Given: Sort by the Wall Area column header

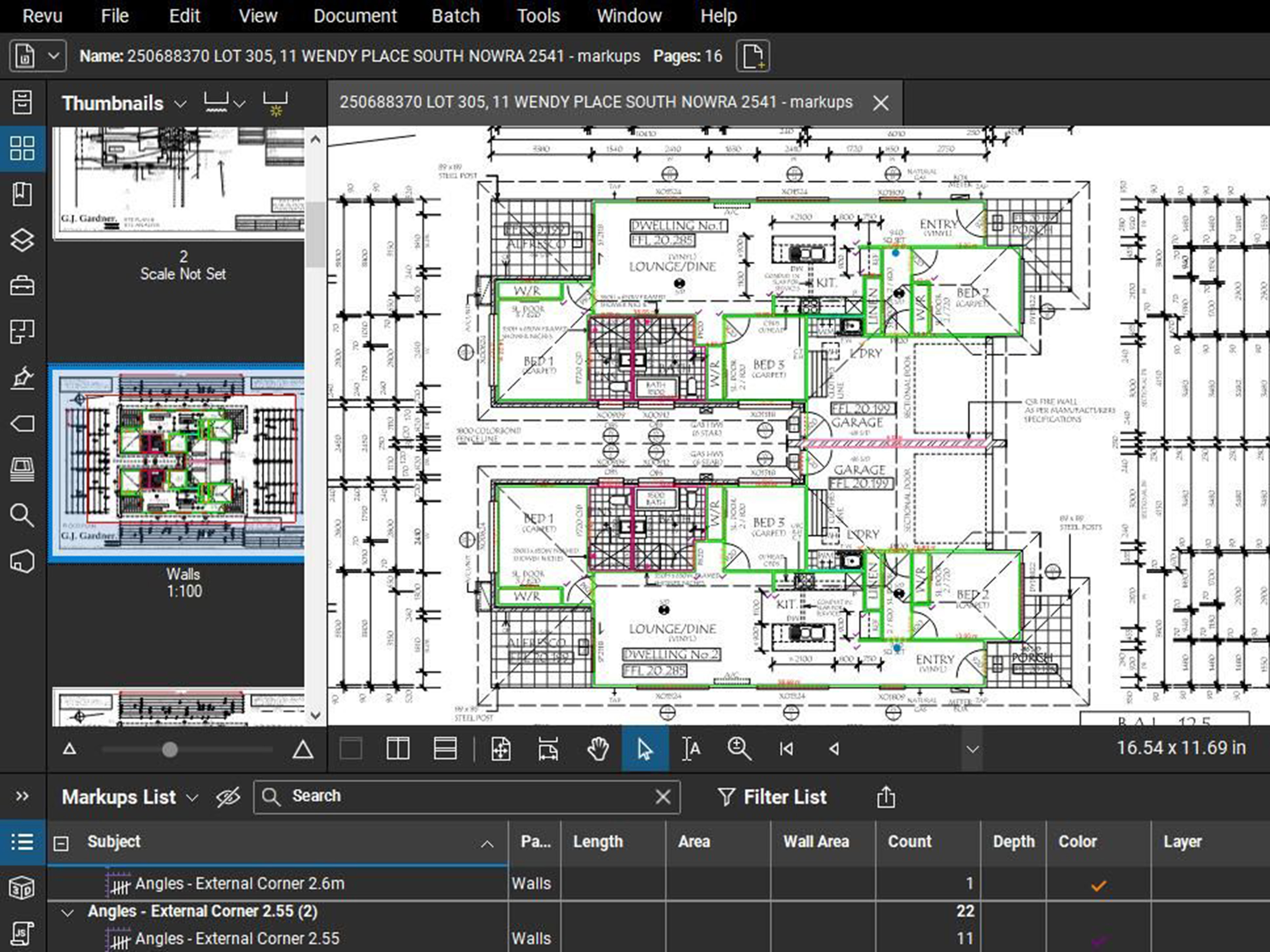Looking at the screenshot, I should click(x=816, y=842).
